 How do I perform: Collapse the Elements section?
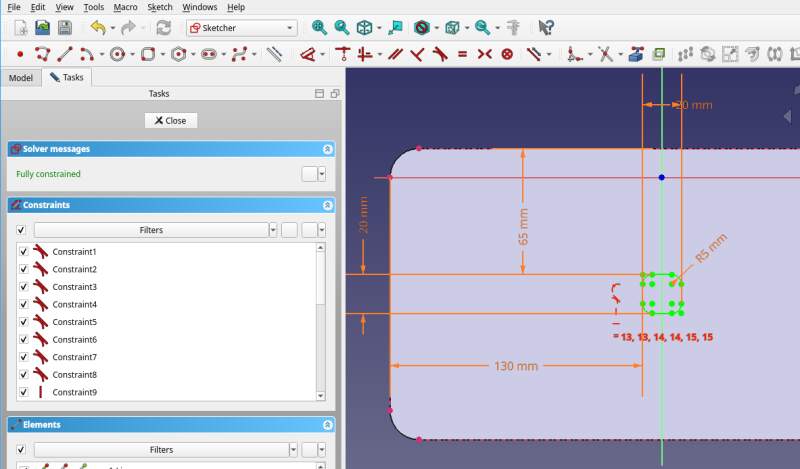(328, 425)
